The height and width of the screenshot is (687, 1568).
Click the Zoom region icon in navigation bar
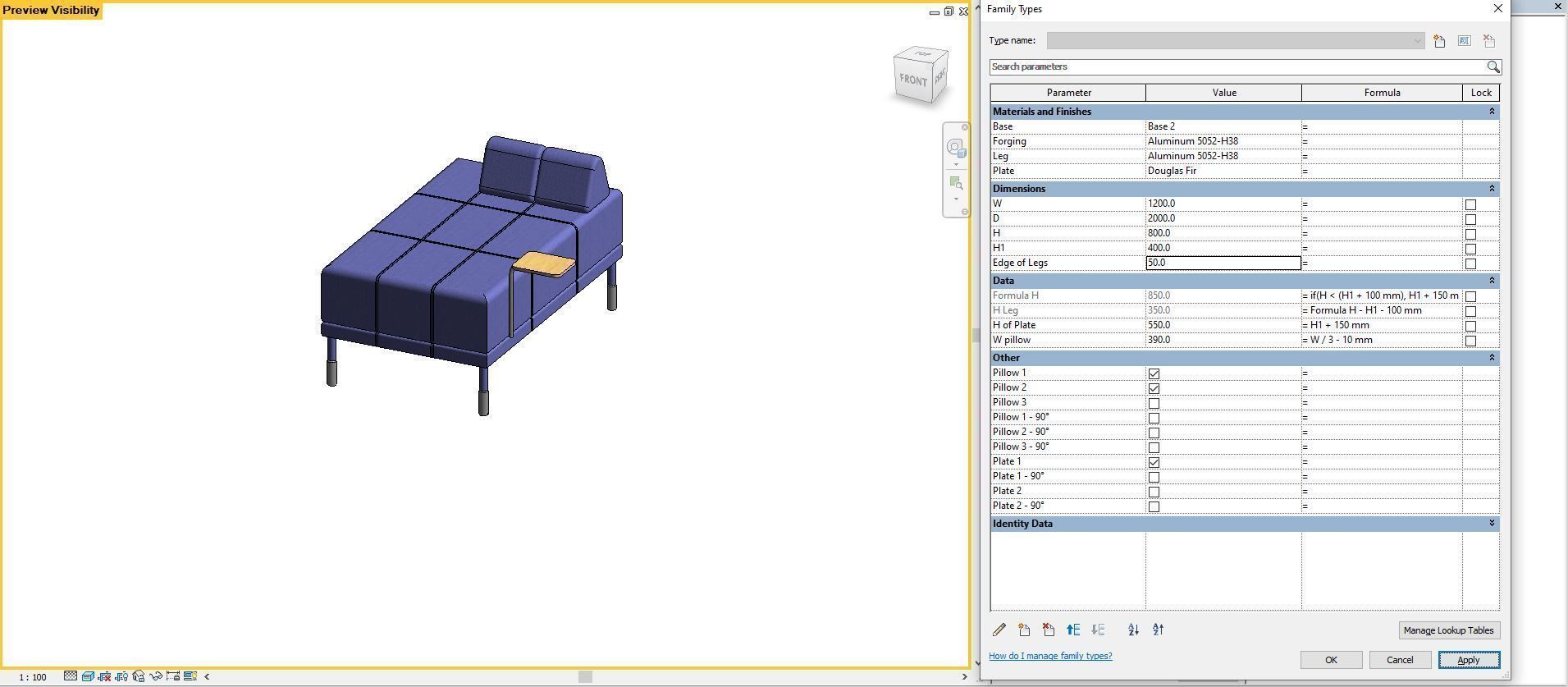click(956, 183)
